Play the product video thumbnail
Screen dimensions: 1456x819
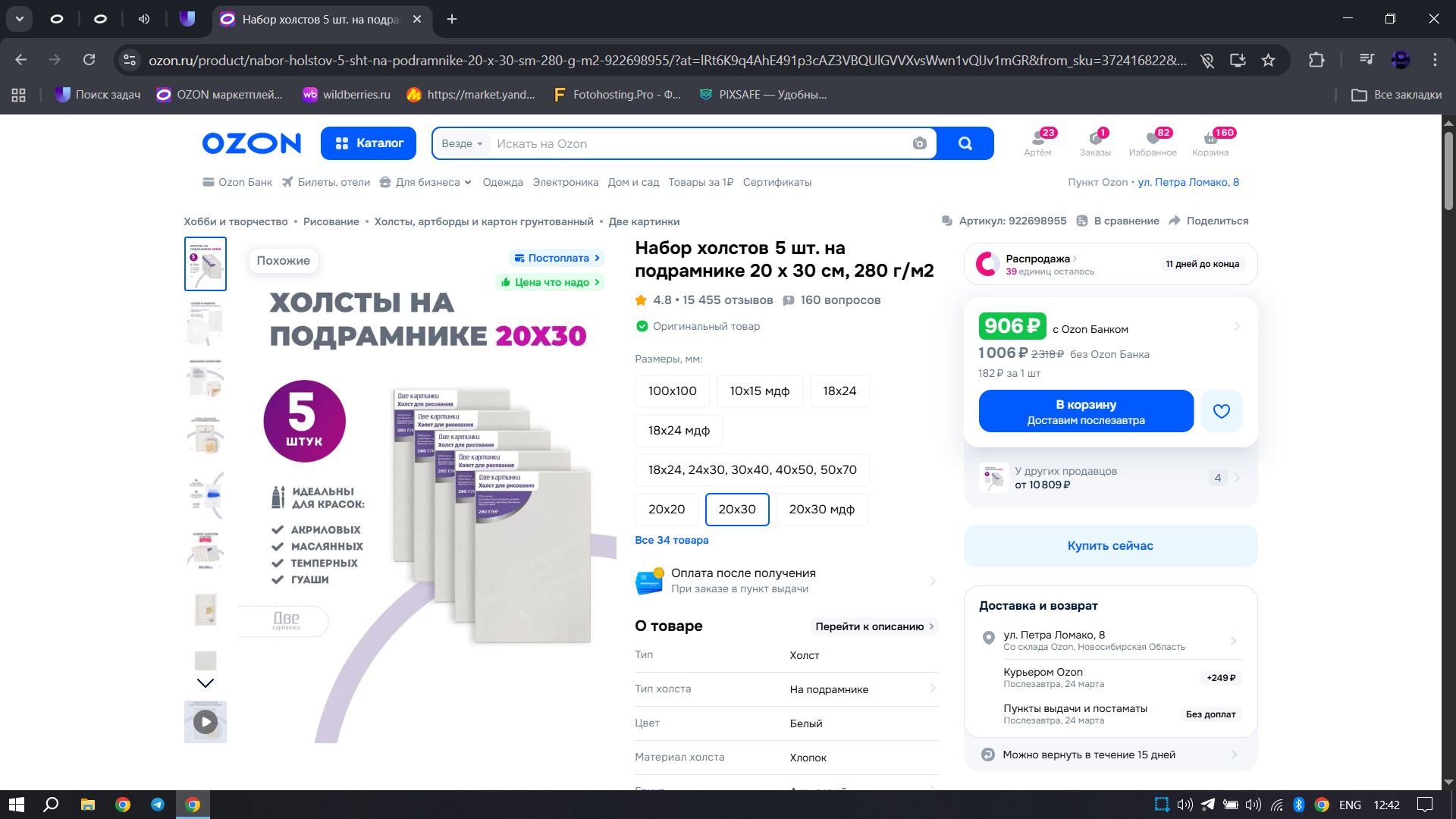(x=206, y=721)
